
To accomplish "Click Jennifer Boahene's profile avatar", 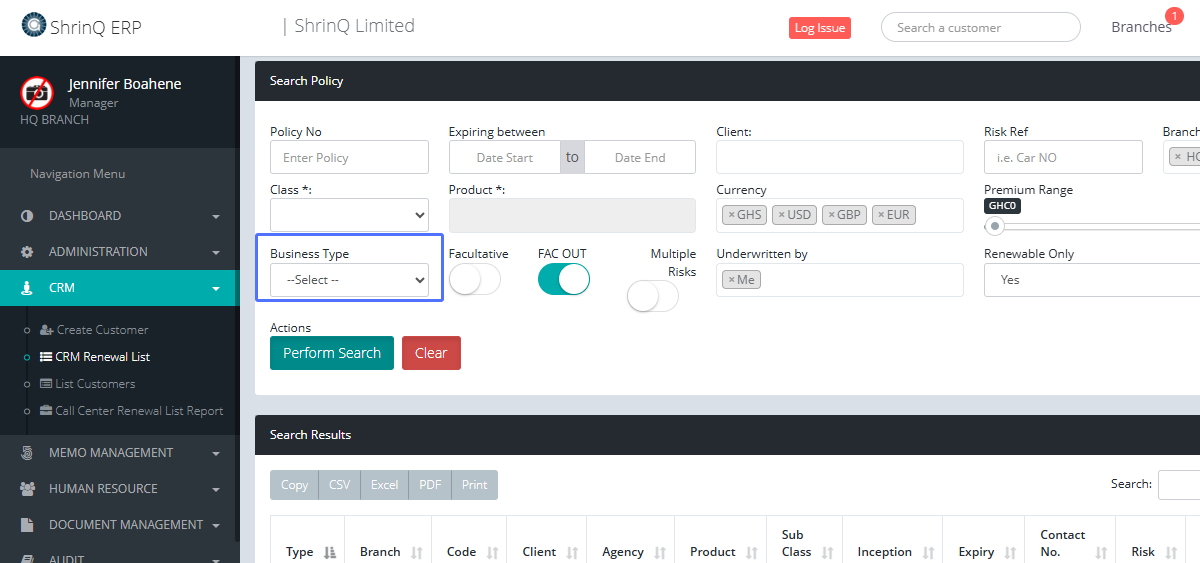I will (x=37, y=93).
